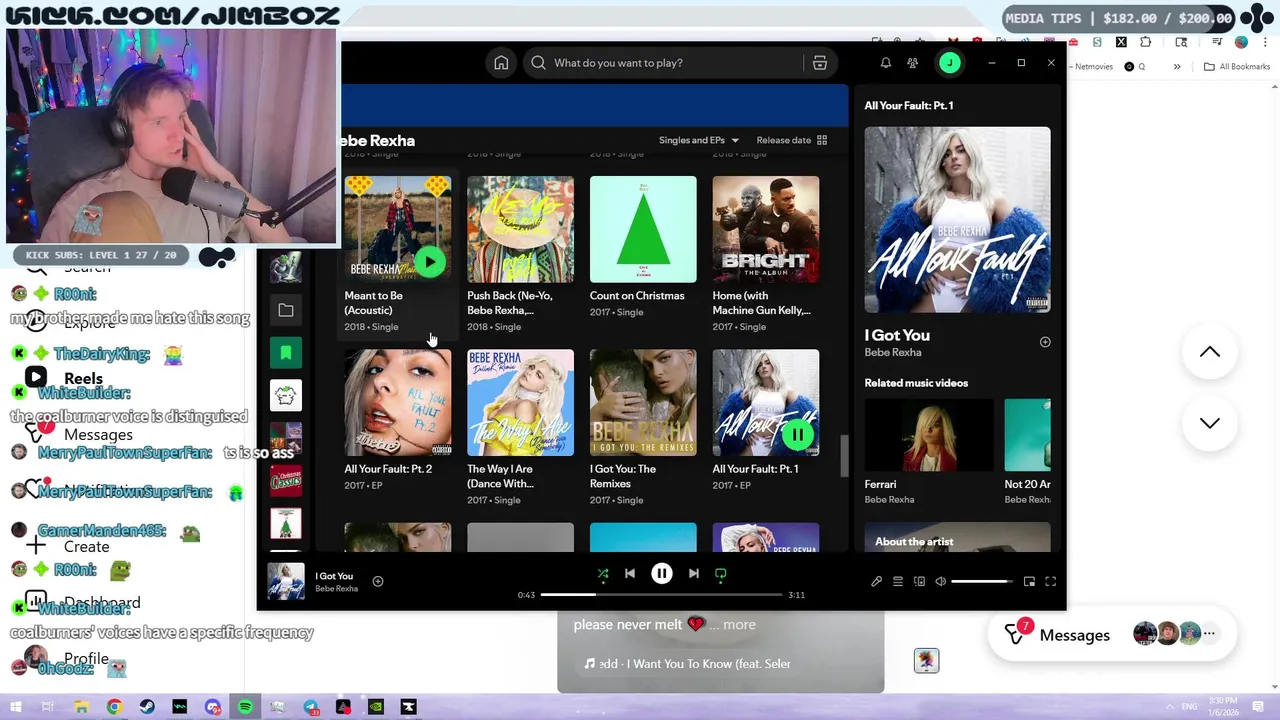This screenshot has height=720, width=1280.
Task: Seek within the song progress bar
Action: point(661,595)
